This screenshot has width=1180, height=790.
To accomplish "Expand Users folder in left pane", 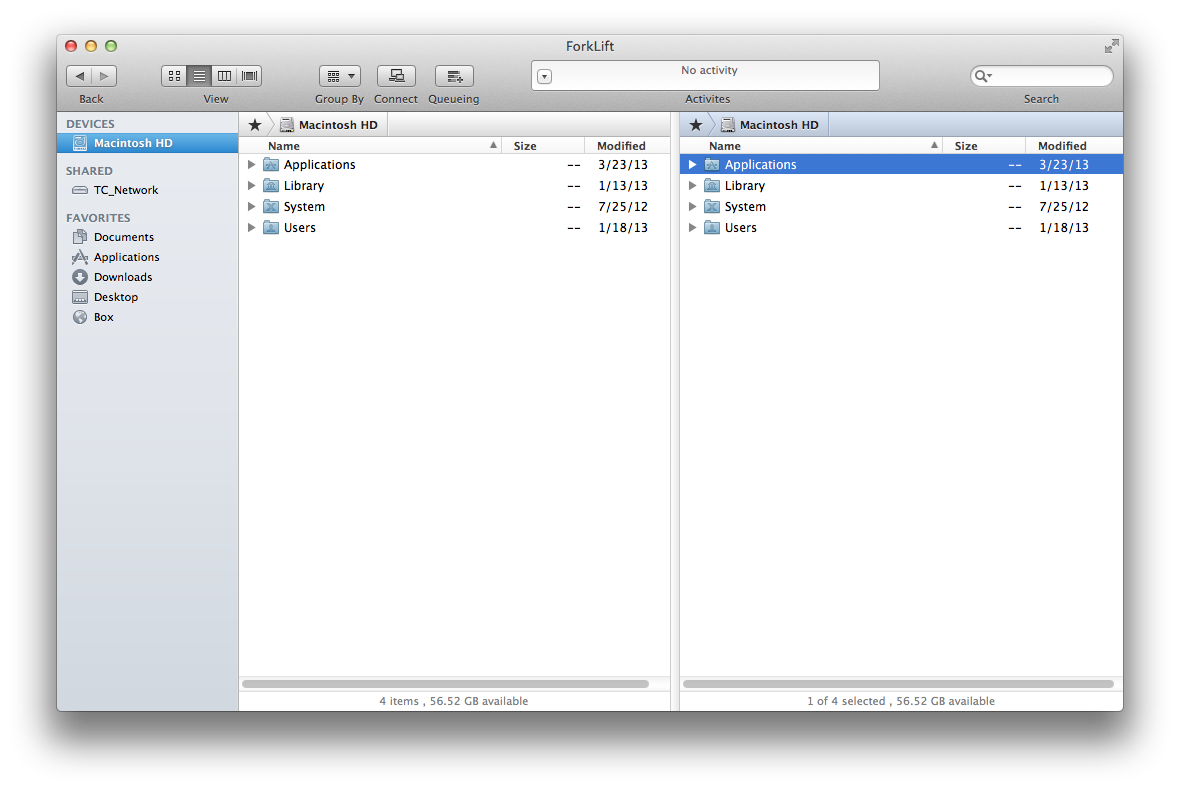I will [x=251, y=228].
